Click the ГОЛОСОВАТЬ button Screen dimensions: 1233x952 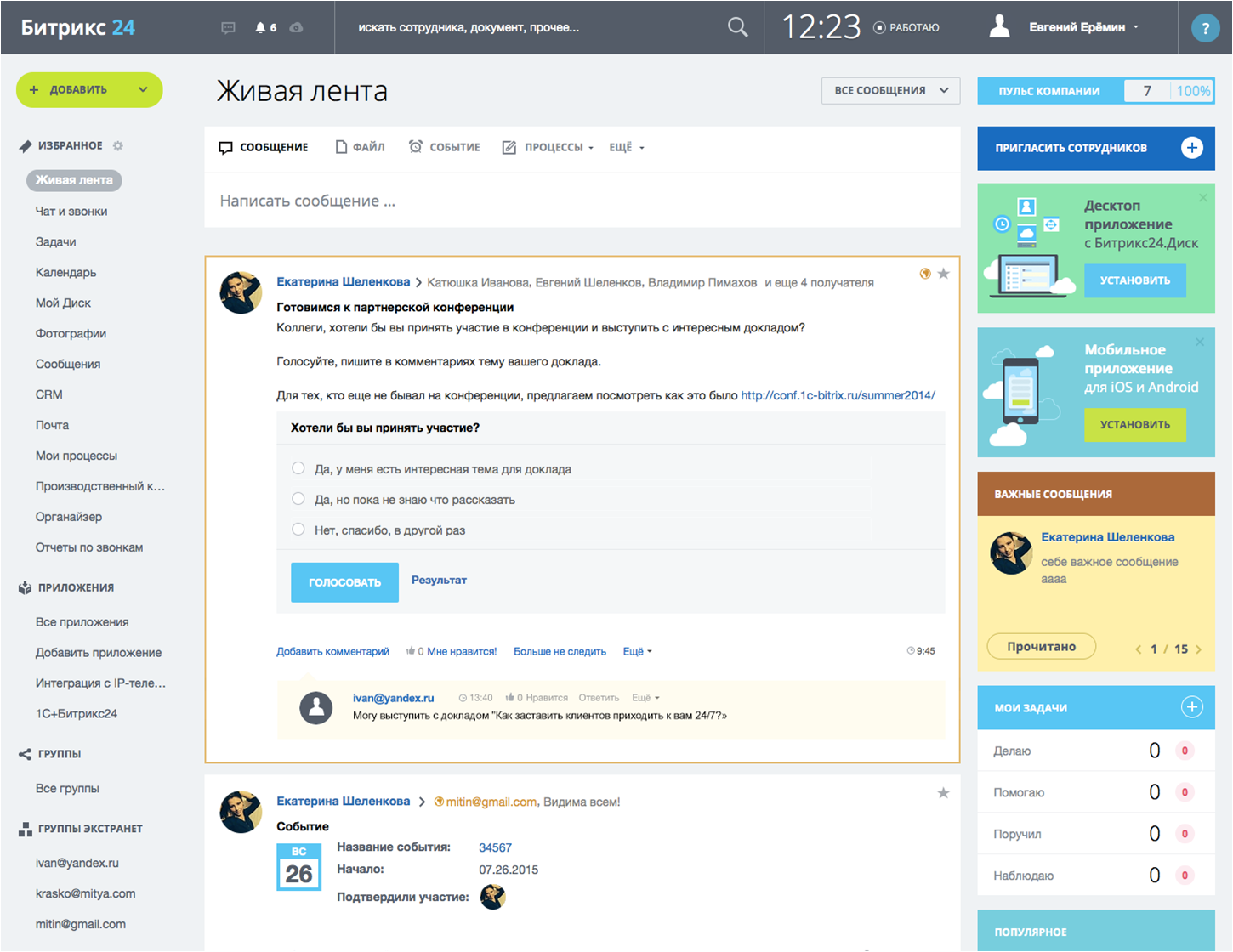pyautogui.click(x=344, y=582)
